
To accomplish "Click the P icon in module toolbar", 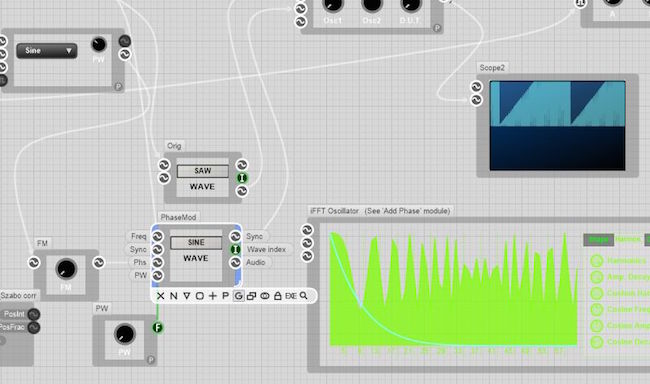I will pyautogui.click(x=226, y=296).
